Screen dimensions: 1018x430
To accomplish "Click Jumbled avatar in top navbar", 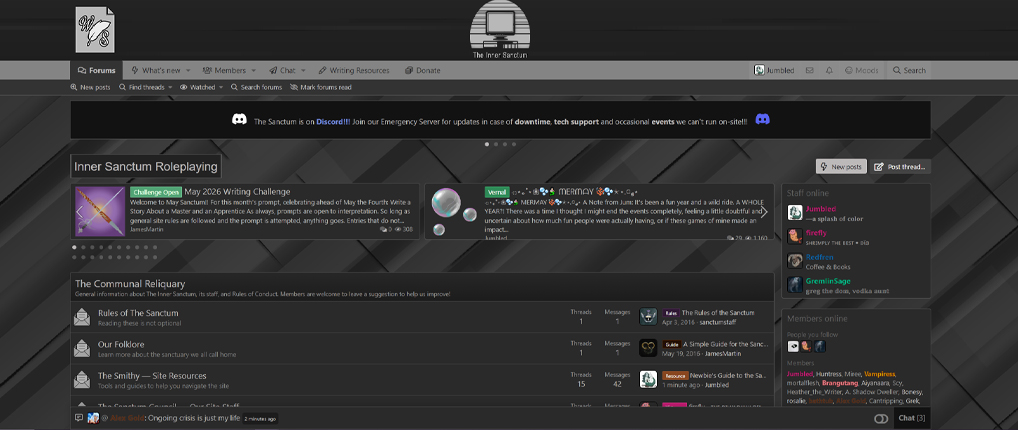I will [759, 70].
